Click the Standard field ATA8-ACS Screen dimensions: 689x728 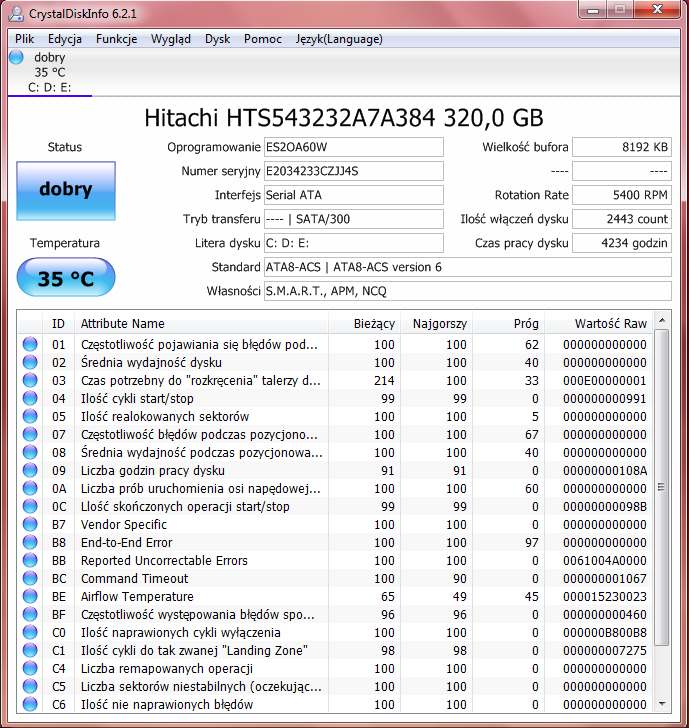point(468,267)
